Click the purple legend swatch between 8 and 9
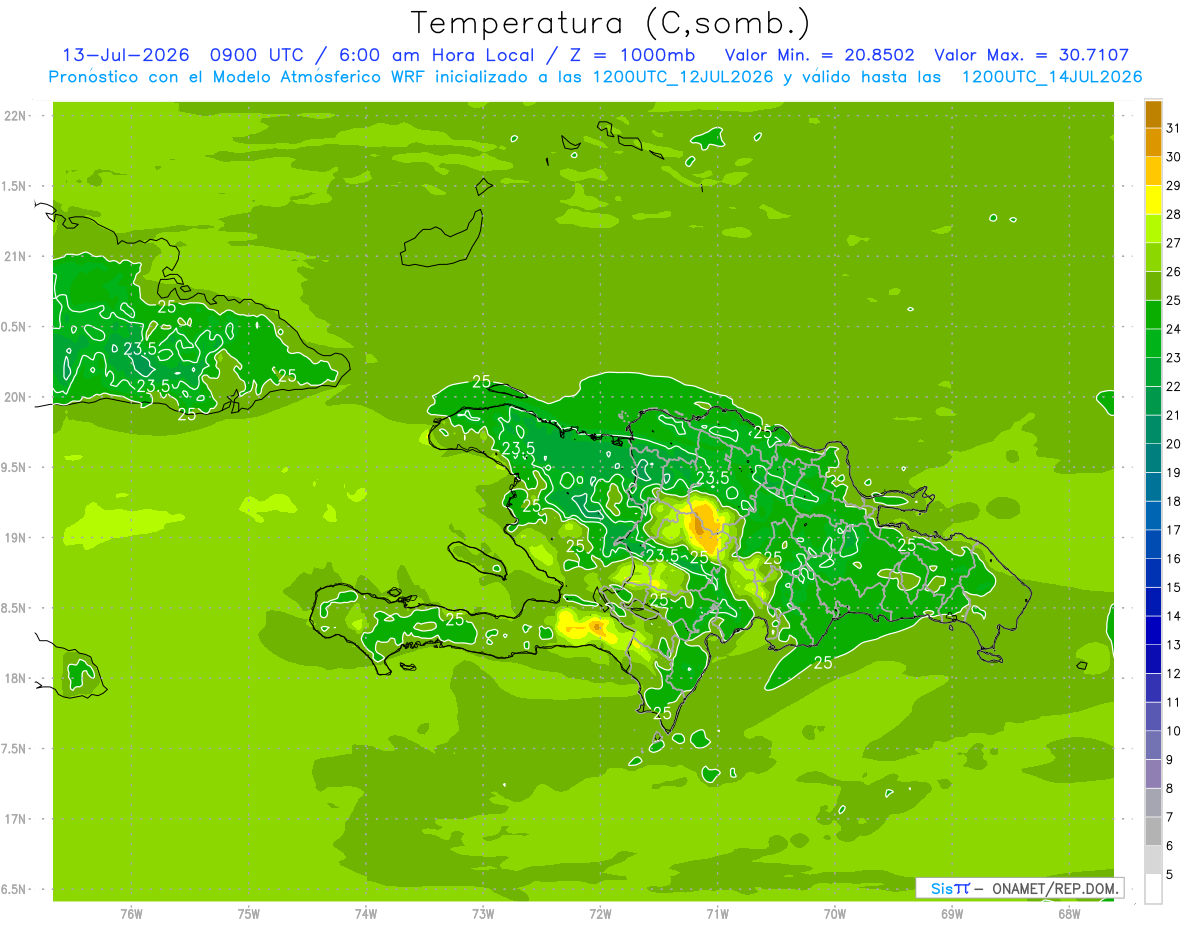Screen dimensions: 1200x927 tap(1153, 774)
